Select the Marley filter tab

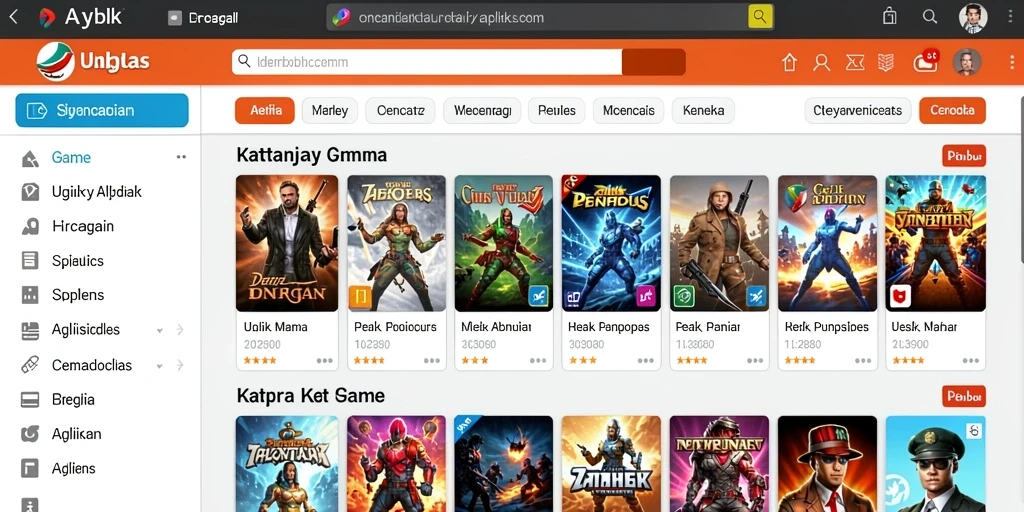click(330, 110)
